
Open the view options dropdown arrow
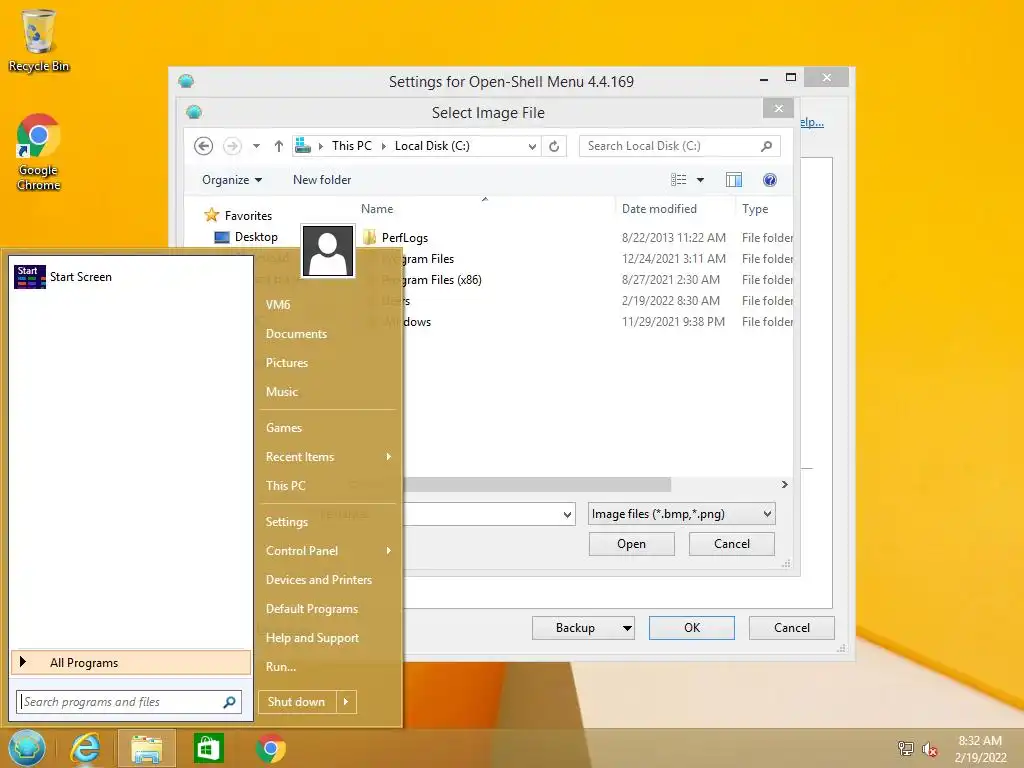700,180
